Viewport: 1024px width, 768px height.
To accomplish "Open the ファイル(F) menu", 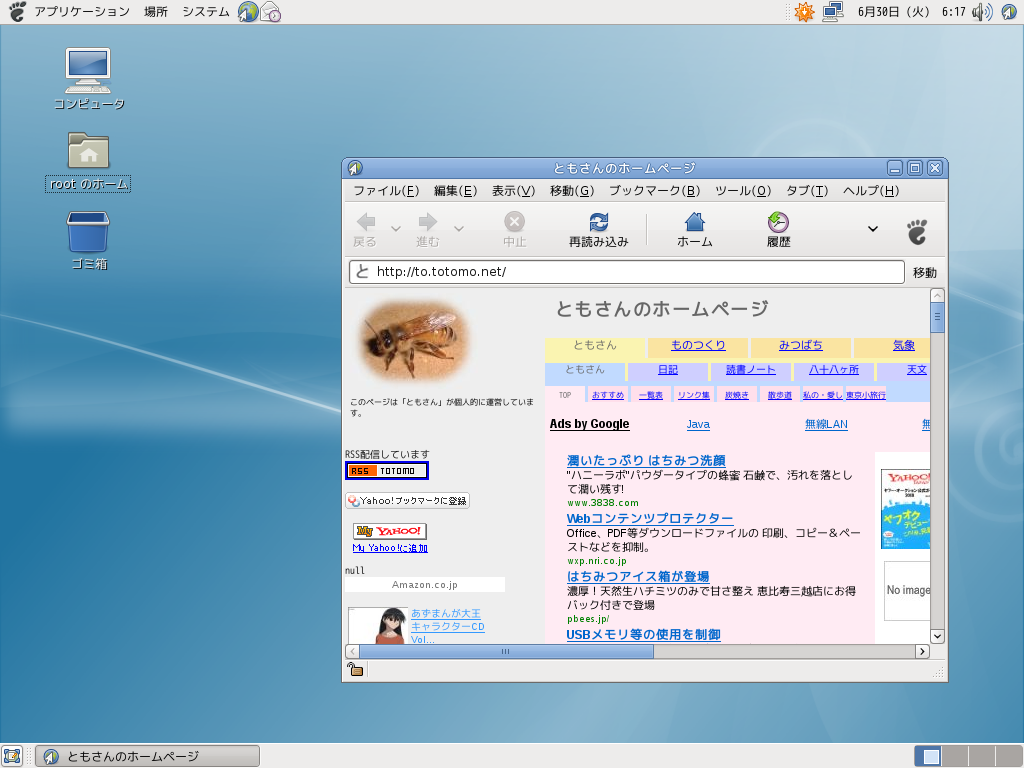I will tap(386, 191).
